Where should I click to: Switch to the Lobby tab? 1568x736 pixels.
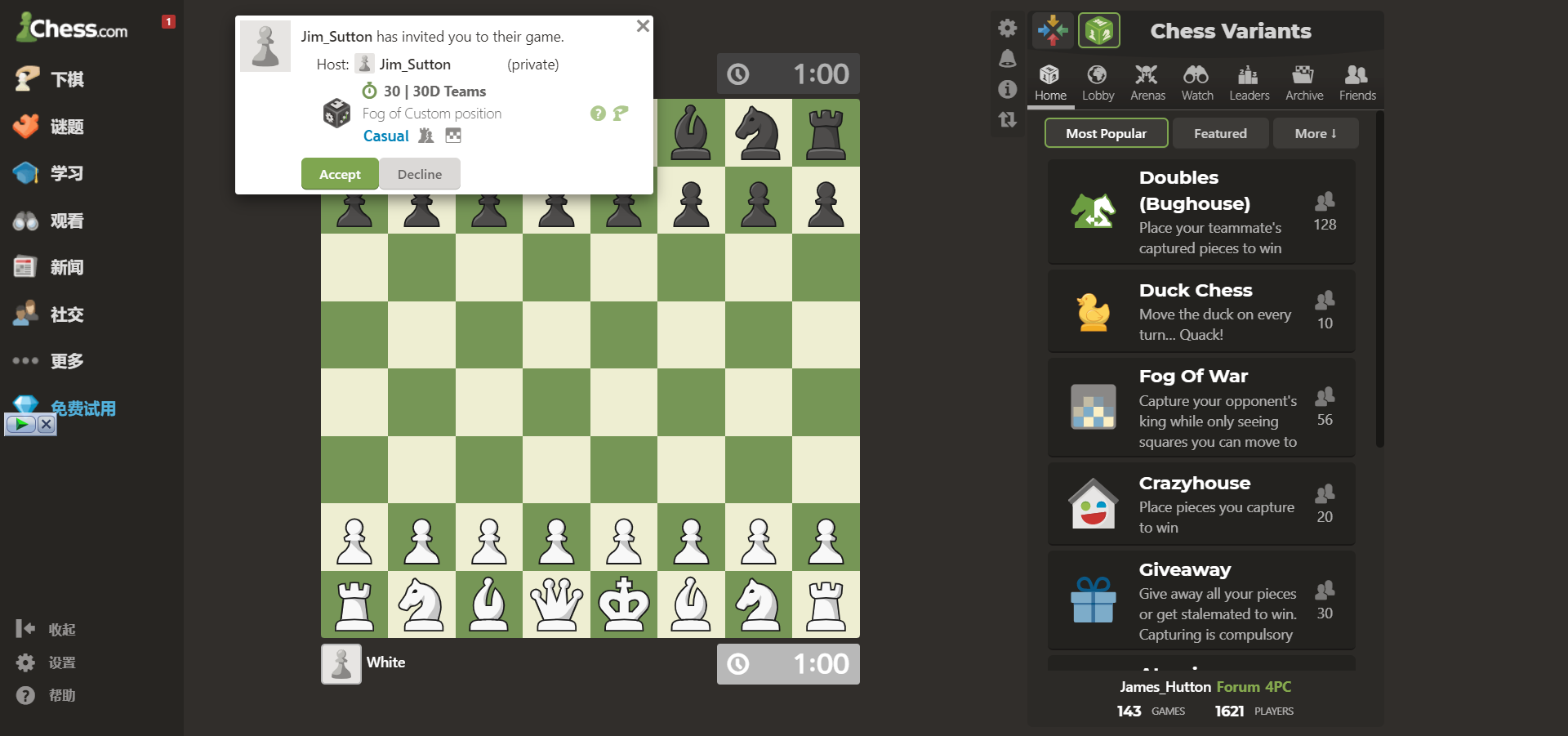(x=1098, y=83)
